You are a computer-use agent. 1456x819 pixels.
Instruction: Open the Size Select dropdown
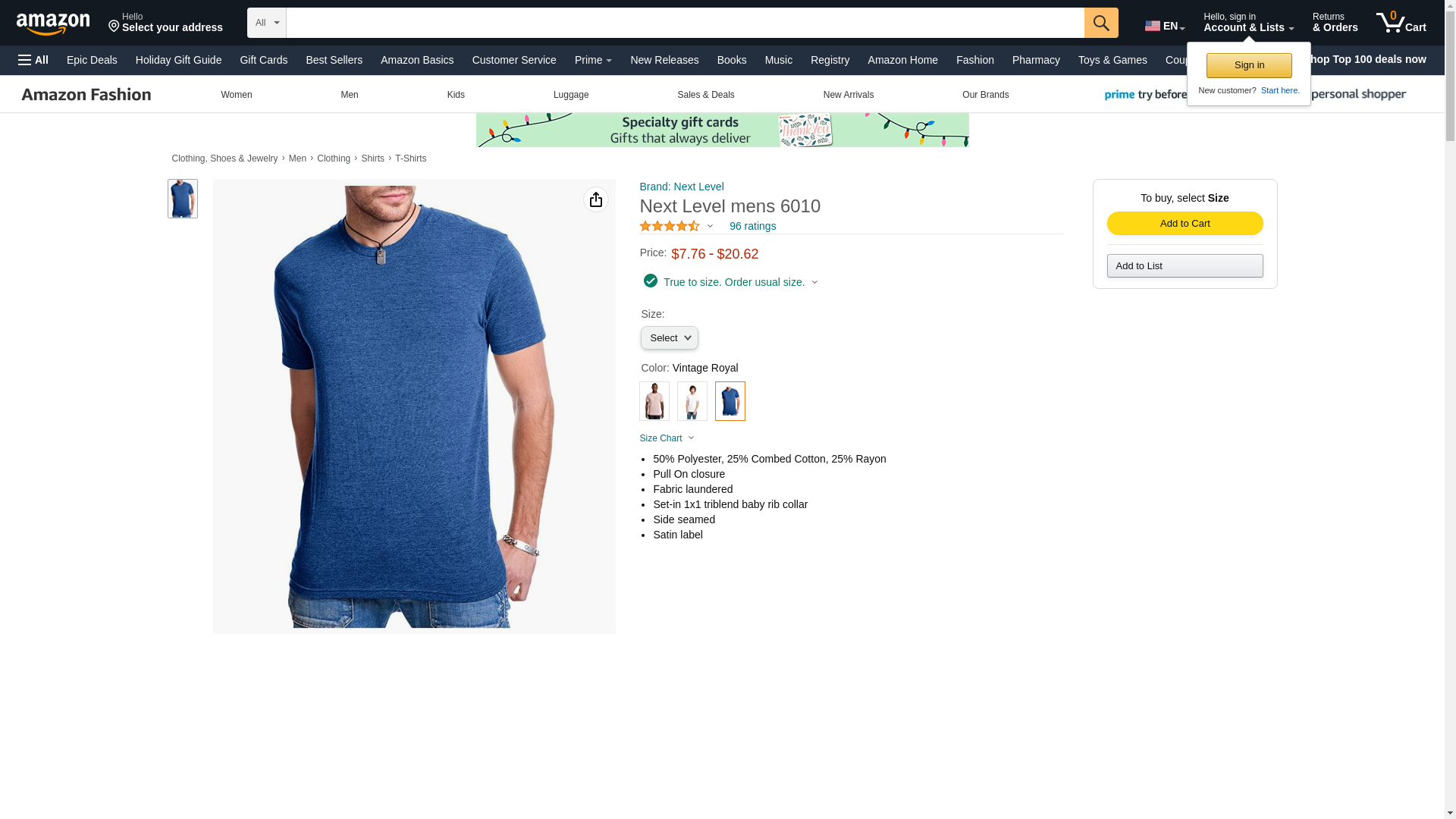(669, 338)
